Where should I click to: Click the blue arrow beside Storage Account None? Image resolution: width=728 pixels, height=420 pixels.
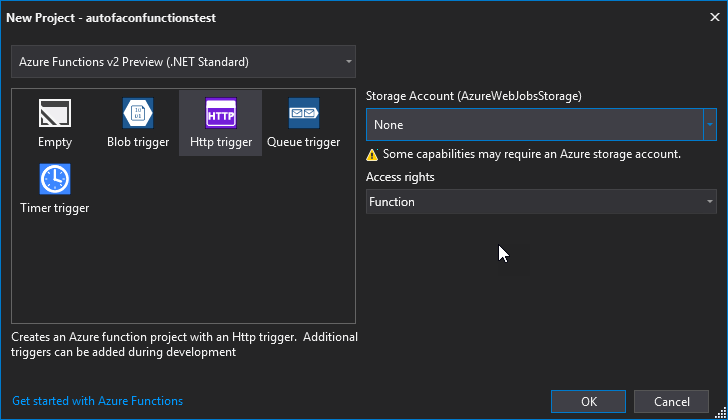tap(710, 124)
